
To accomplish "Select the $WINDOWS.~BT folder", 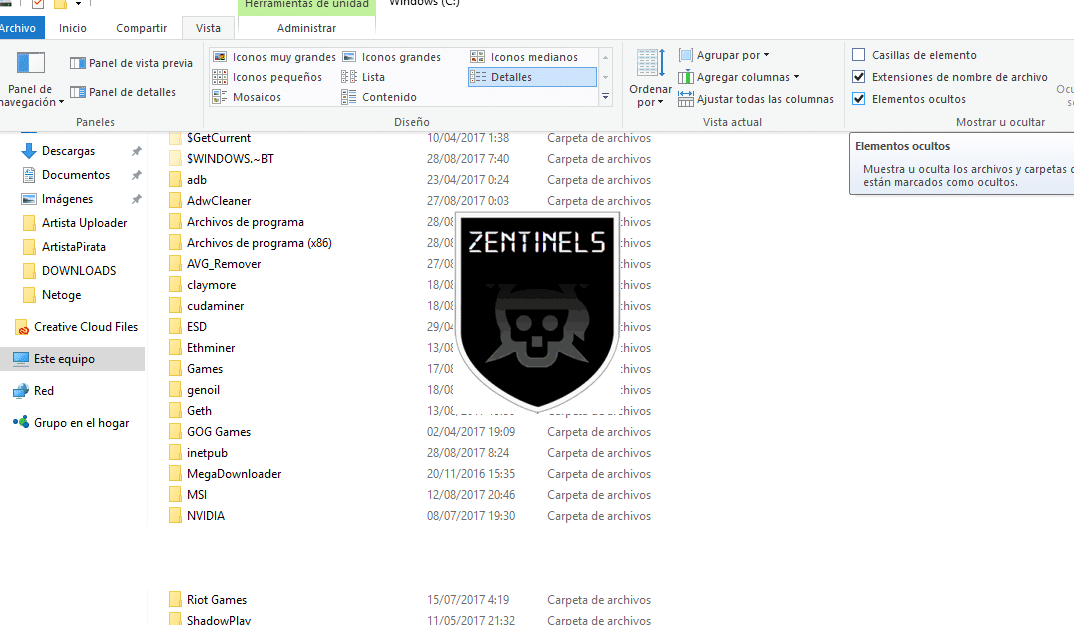I will (229, 159).
